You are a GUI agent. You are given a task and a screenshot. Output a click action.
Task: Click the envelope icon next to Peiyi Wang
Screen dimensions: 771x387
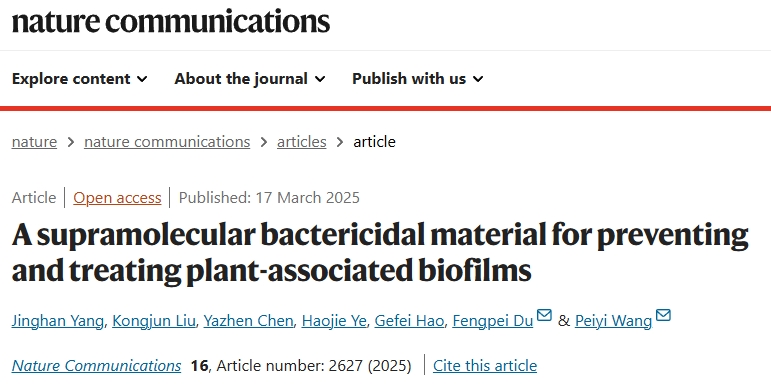point(663,315)
